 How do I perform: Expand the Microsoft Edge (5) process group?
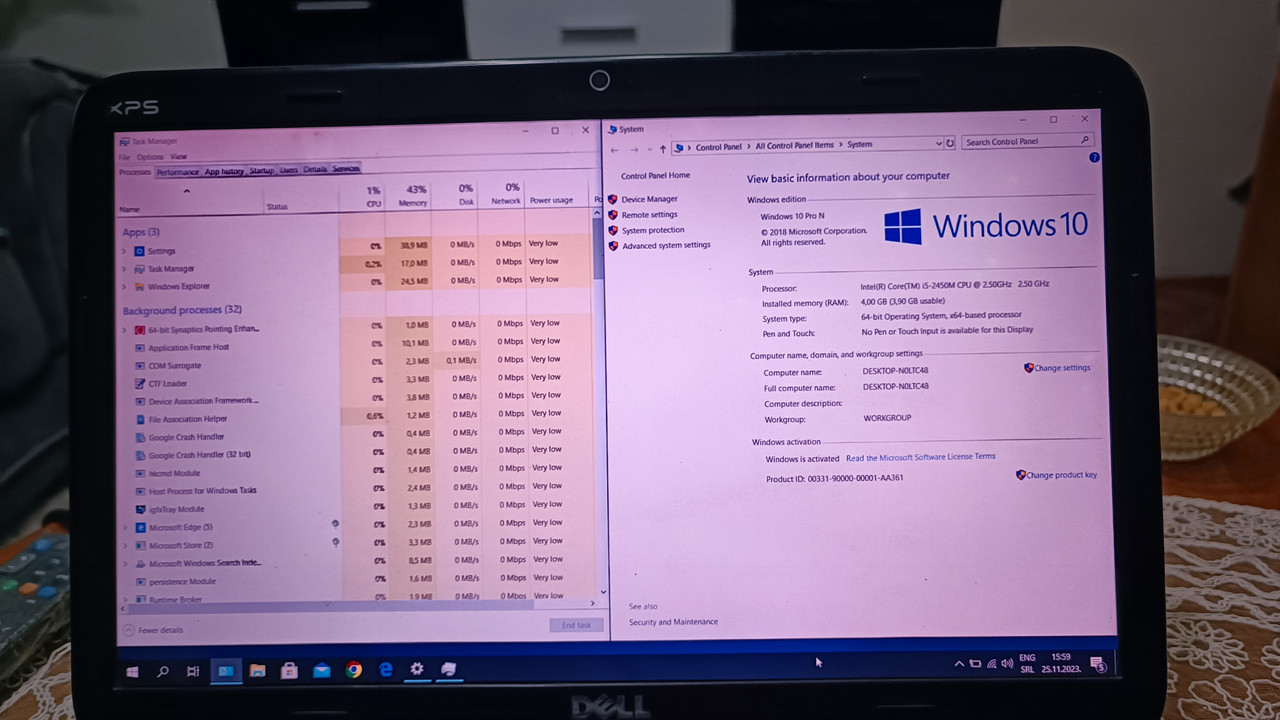coord(124,527)
